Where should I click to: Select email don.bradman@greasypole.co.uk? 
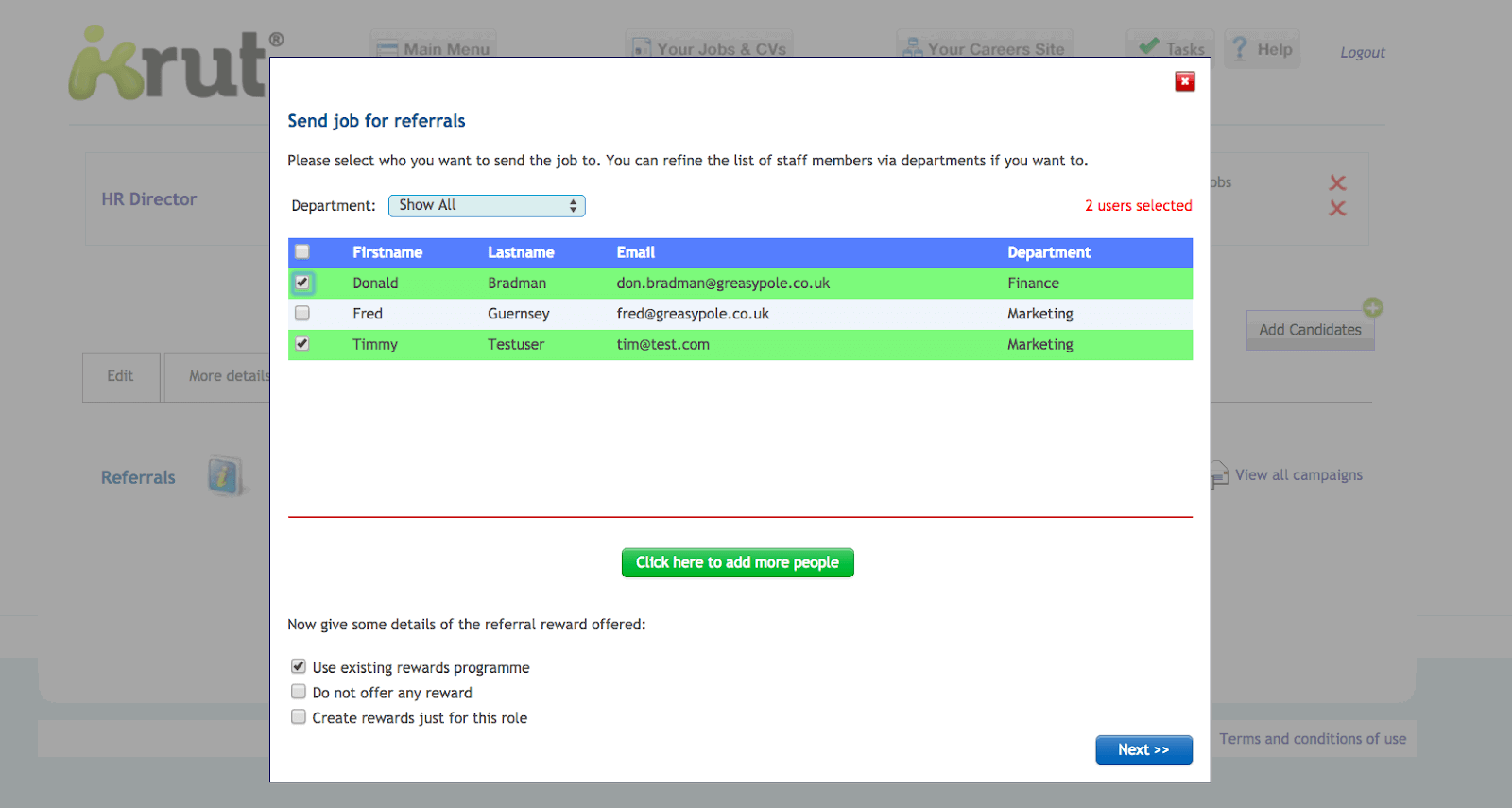pyautogui.click(x=723, y=283)
